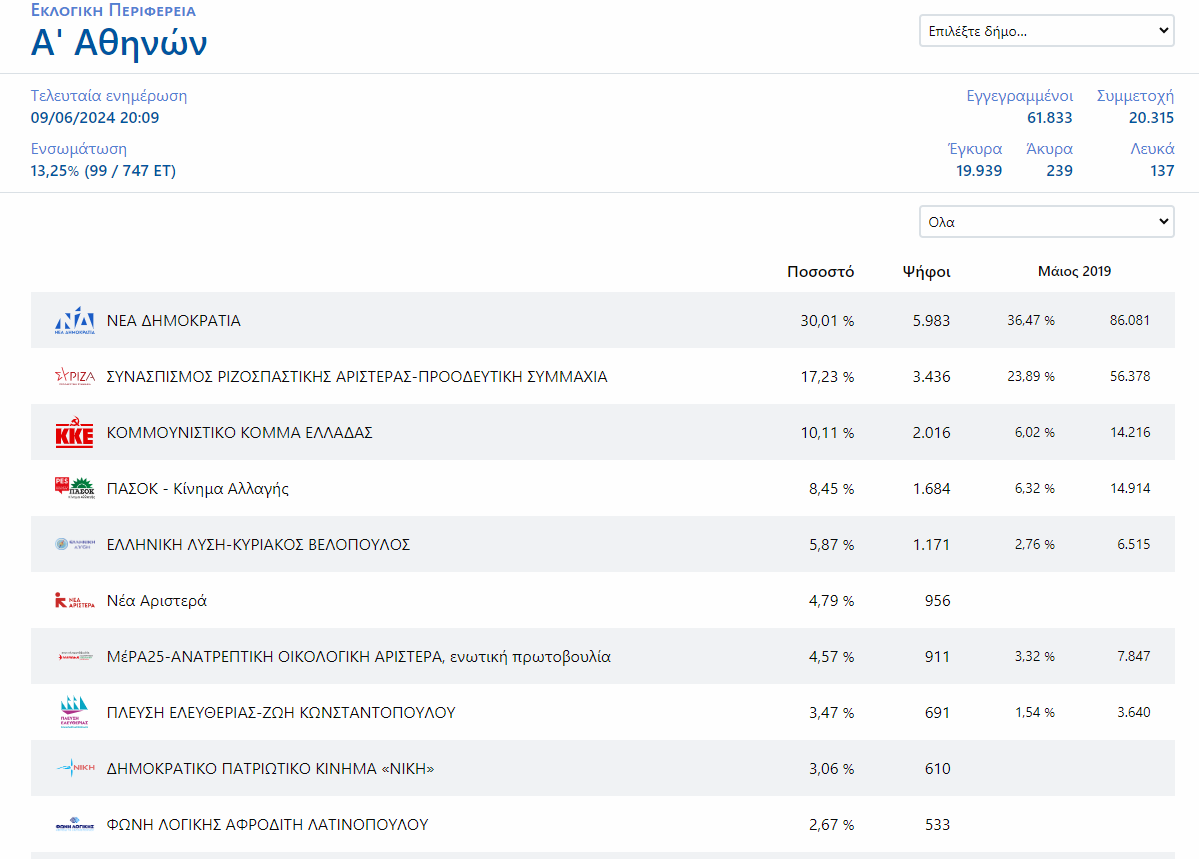Click the ΝΙΚΗ party logo
Screen dimensions: 1199x859
tap(74, 769)
